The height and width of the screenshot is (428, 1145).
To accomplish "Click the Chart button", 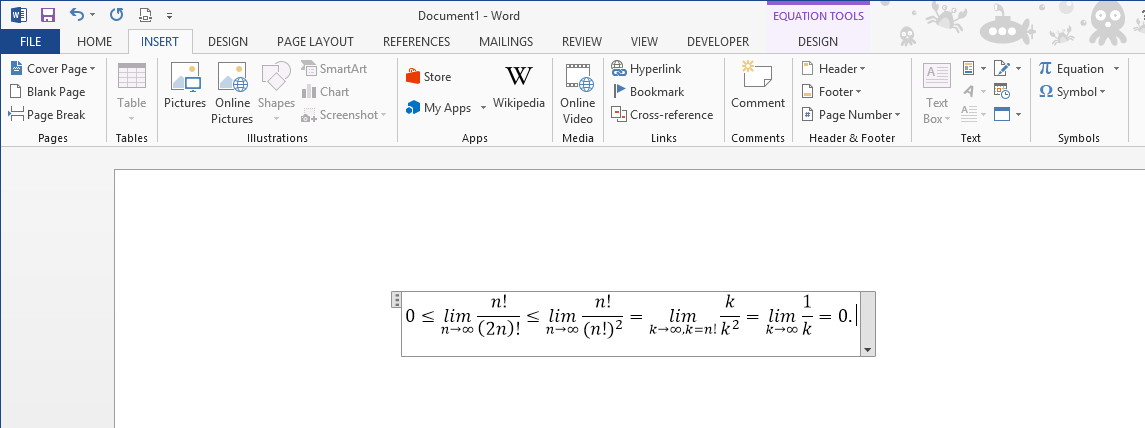I will click(326, 92).
